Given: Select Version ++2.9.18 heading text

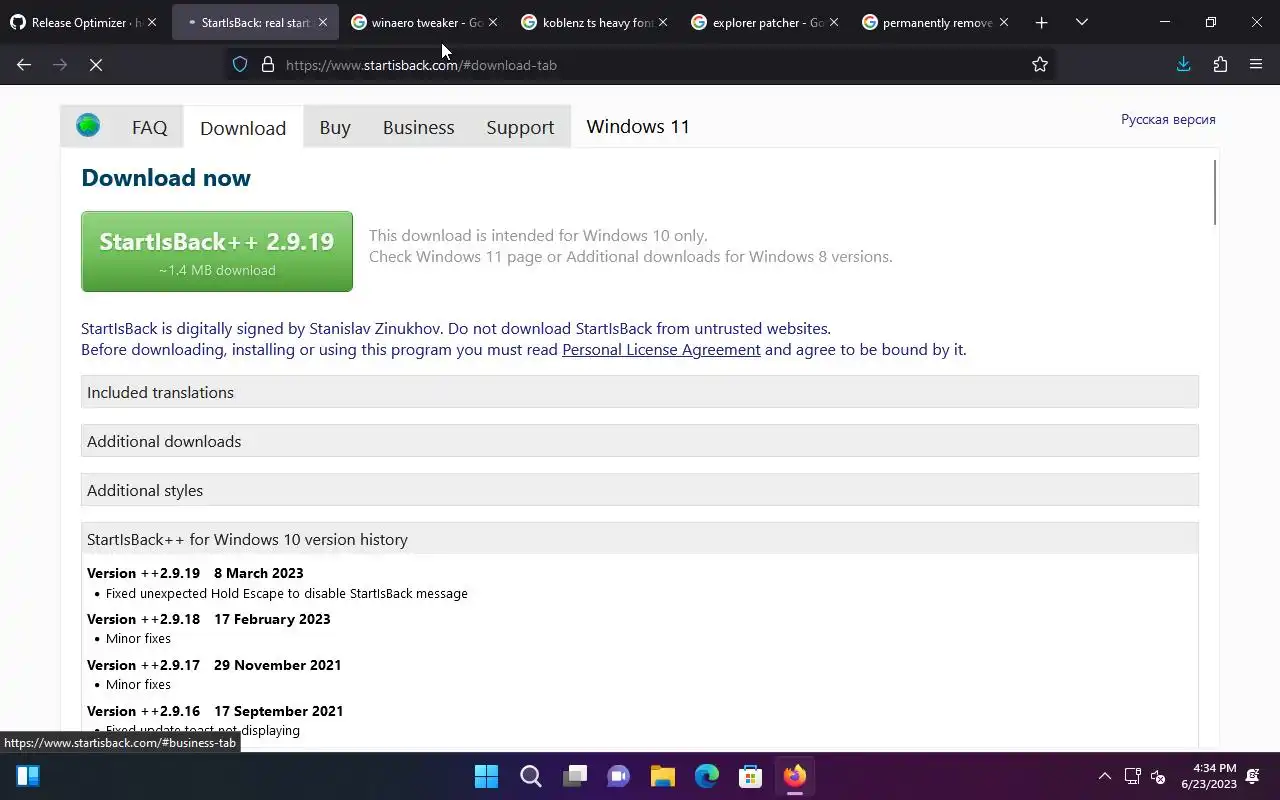Looking at the screenshot, I should point(143,619).
